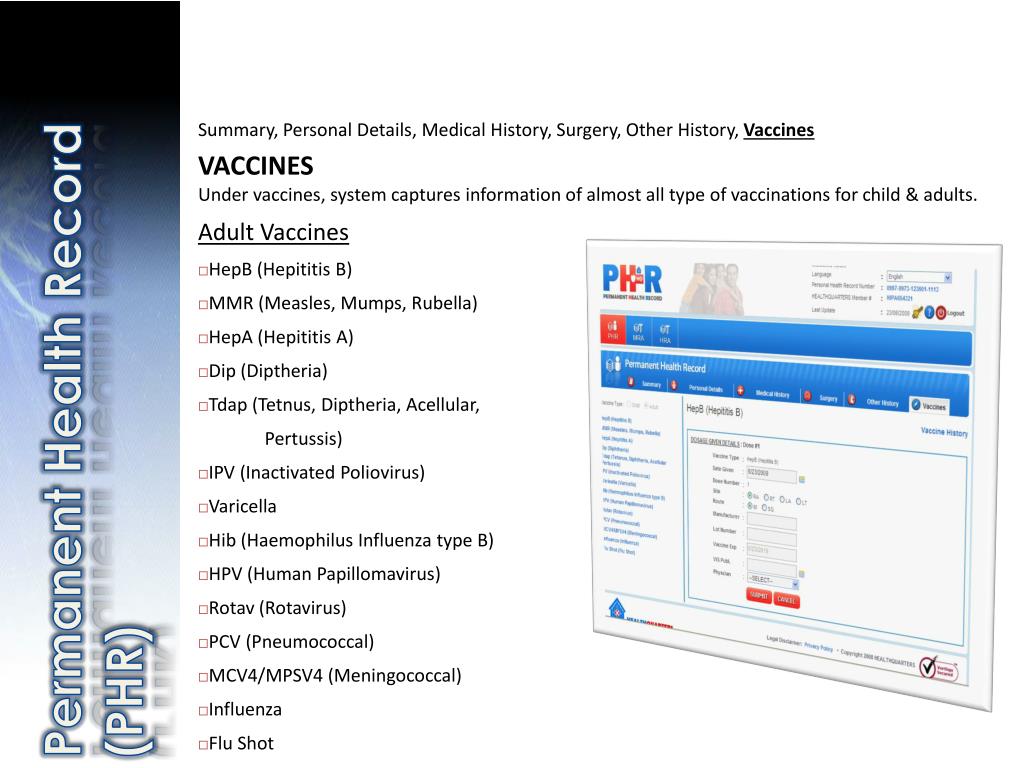The height and width of the screenshot is (768, 1024).
Task: Click 'MMR (Measles, Mumps, Rubella)' slide bullet
Action: (x=343, y=303)
